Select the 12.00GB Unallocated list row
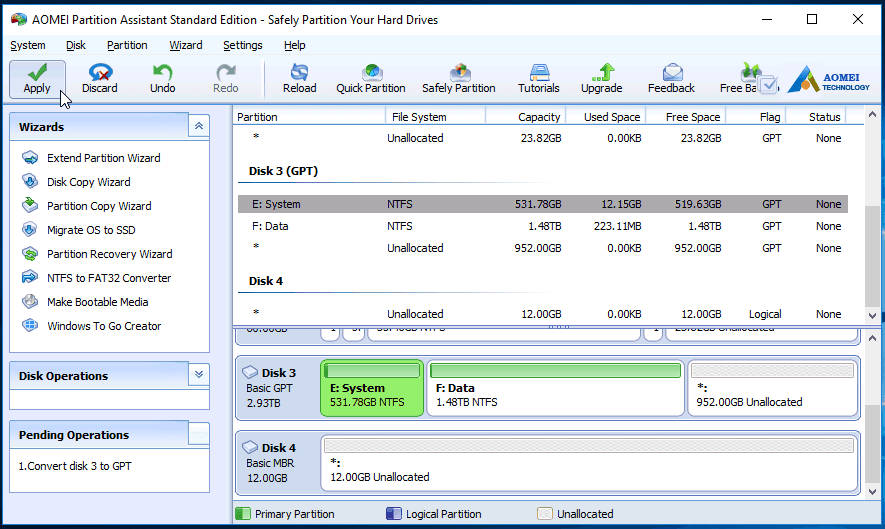The image size is (885, 529). pos(543,314)
